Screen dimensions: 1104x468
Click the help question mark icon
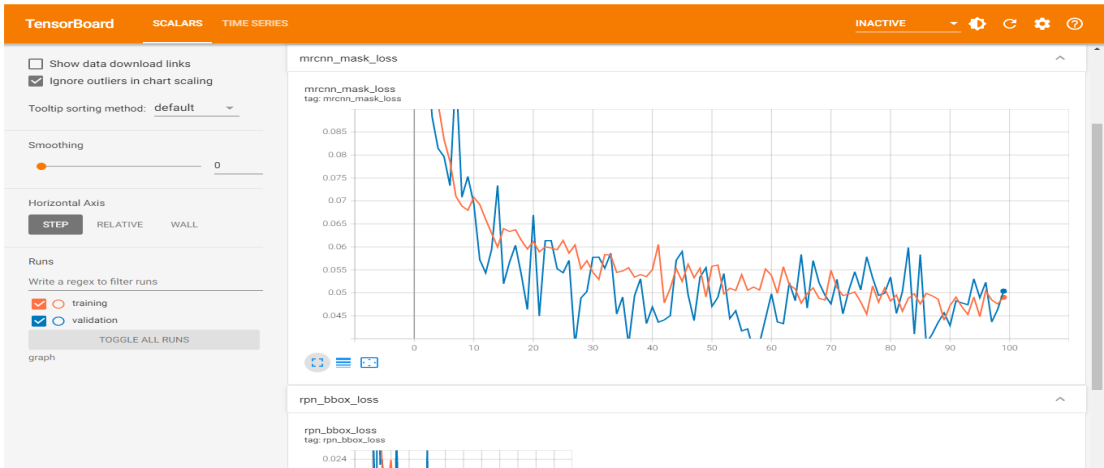(x=1075, y=24)
